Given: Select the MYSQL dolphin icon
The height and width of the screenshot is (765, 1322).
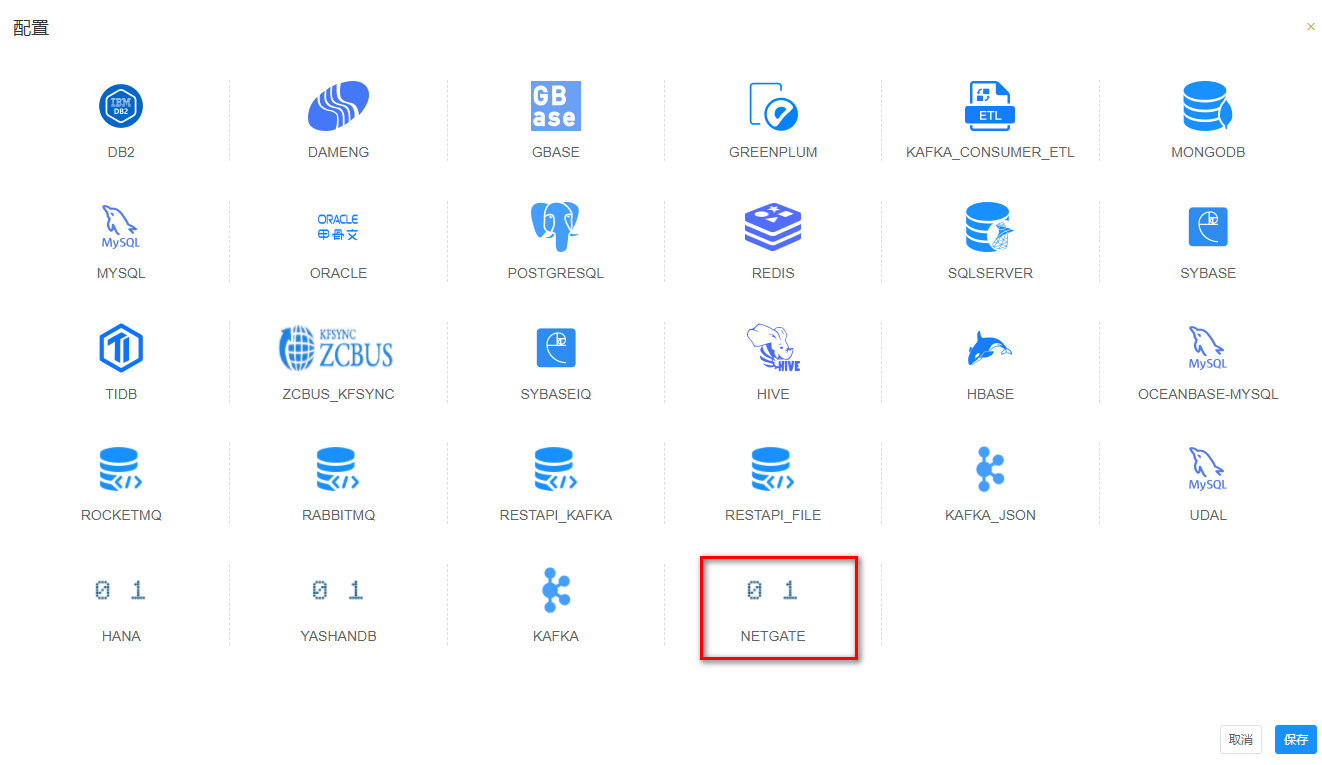Looking at the screenshot, I should 121,228.
